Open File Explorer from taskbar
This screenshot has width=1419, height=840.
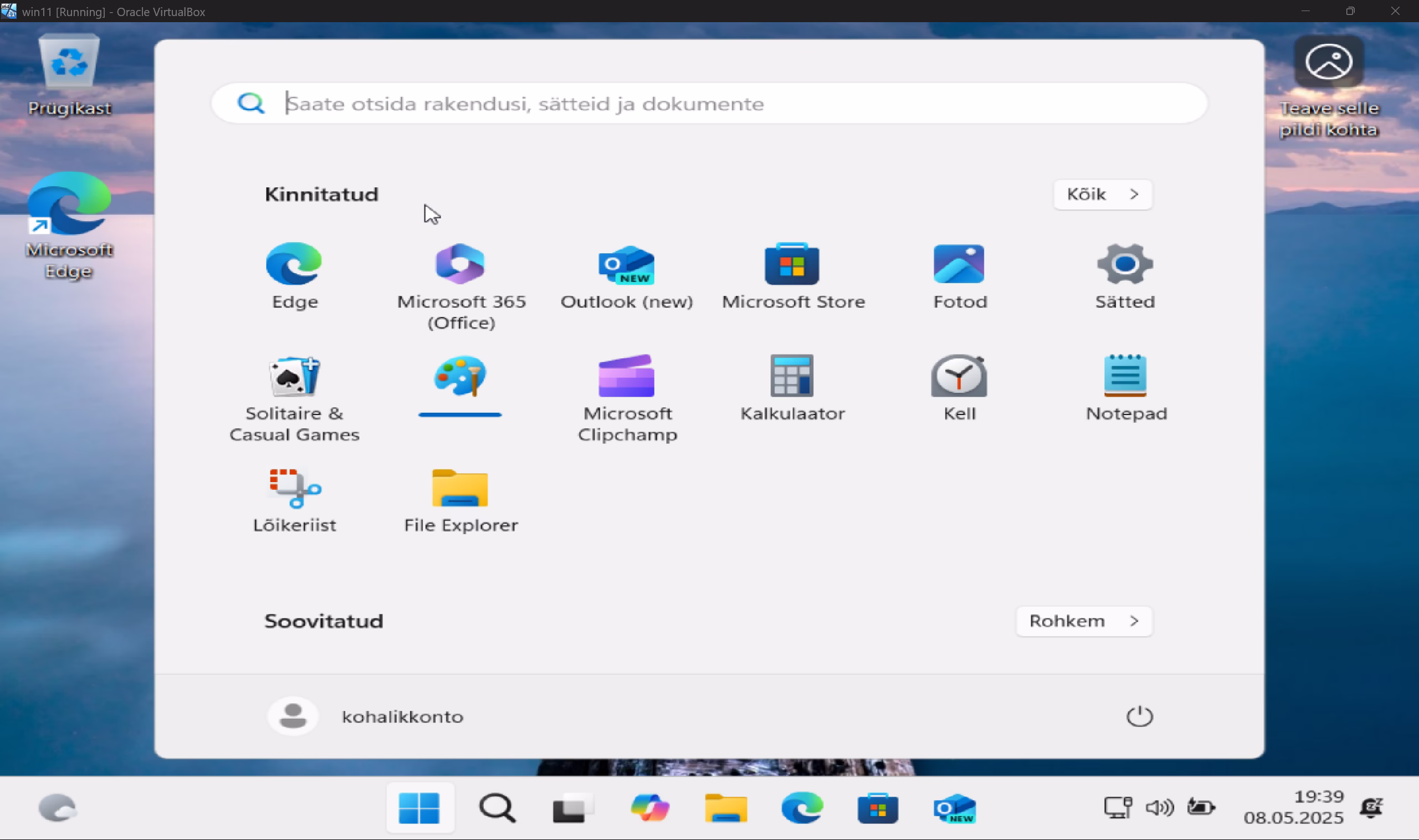[726, 808]
